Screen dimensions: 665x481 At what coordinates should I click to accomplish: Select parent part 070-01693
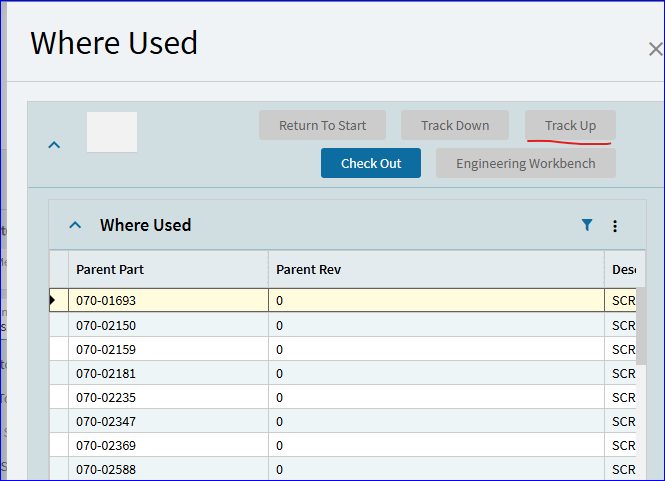168,300
